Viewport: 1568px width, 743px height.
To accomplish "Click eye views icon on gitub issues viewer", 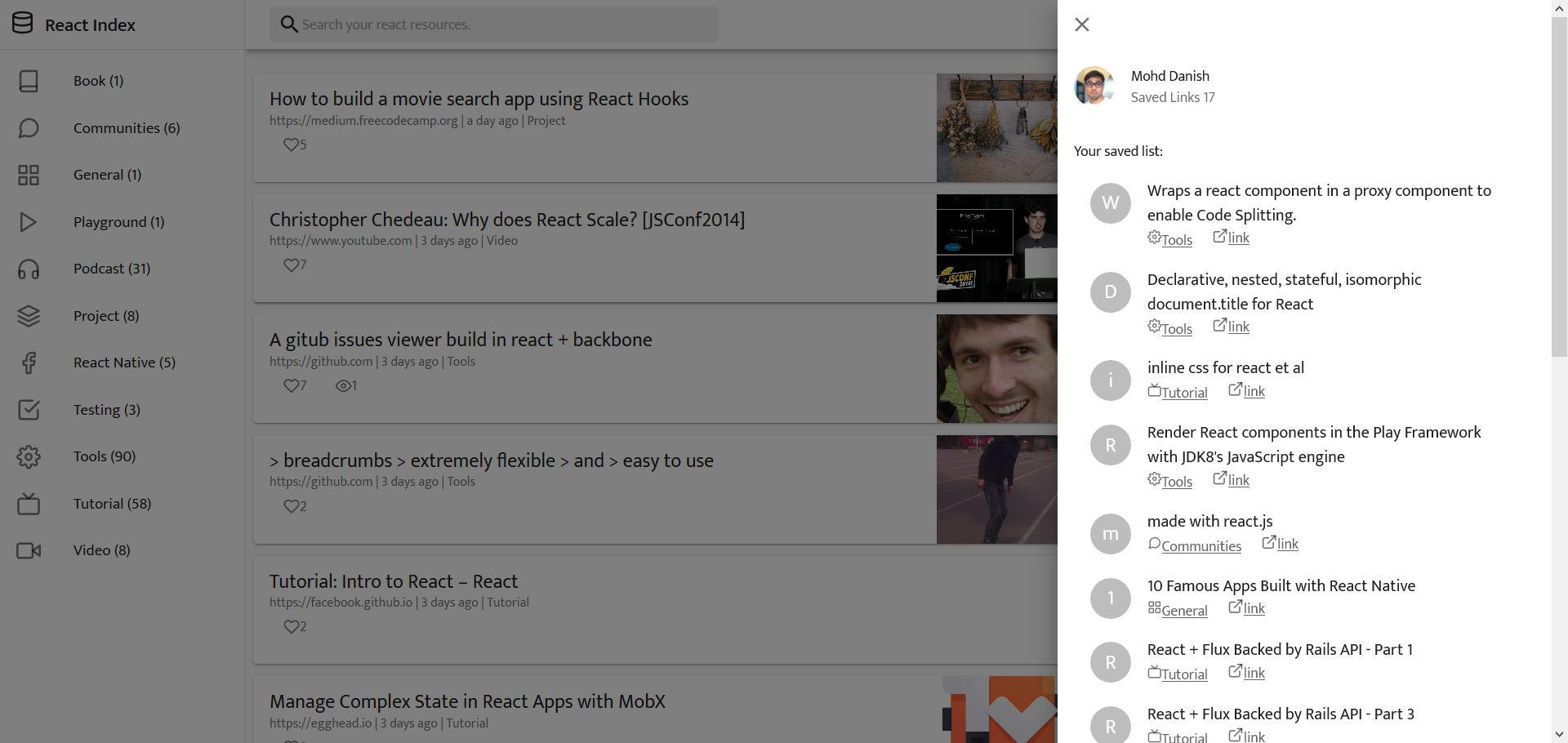I will (343, 385).
